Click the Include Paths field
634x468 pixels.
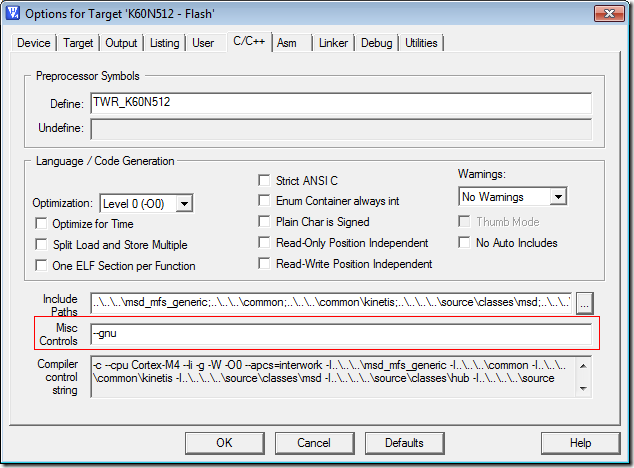tap(331, 303)
